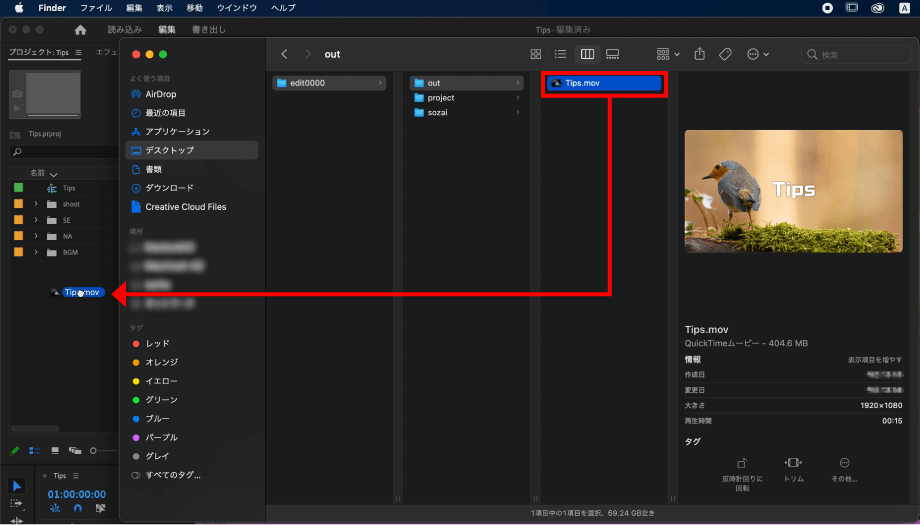Select the オレンジ tag
The width and height of the screenshot is (920, 525).
[191, 362]
